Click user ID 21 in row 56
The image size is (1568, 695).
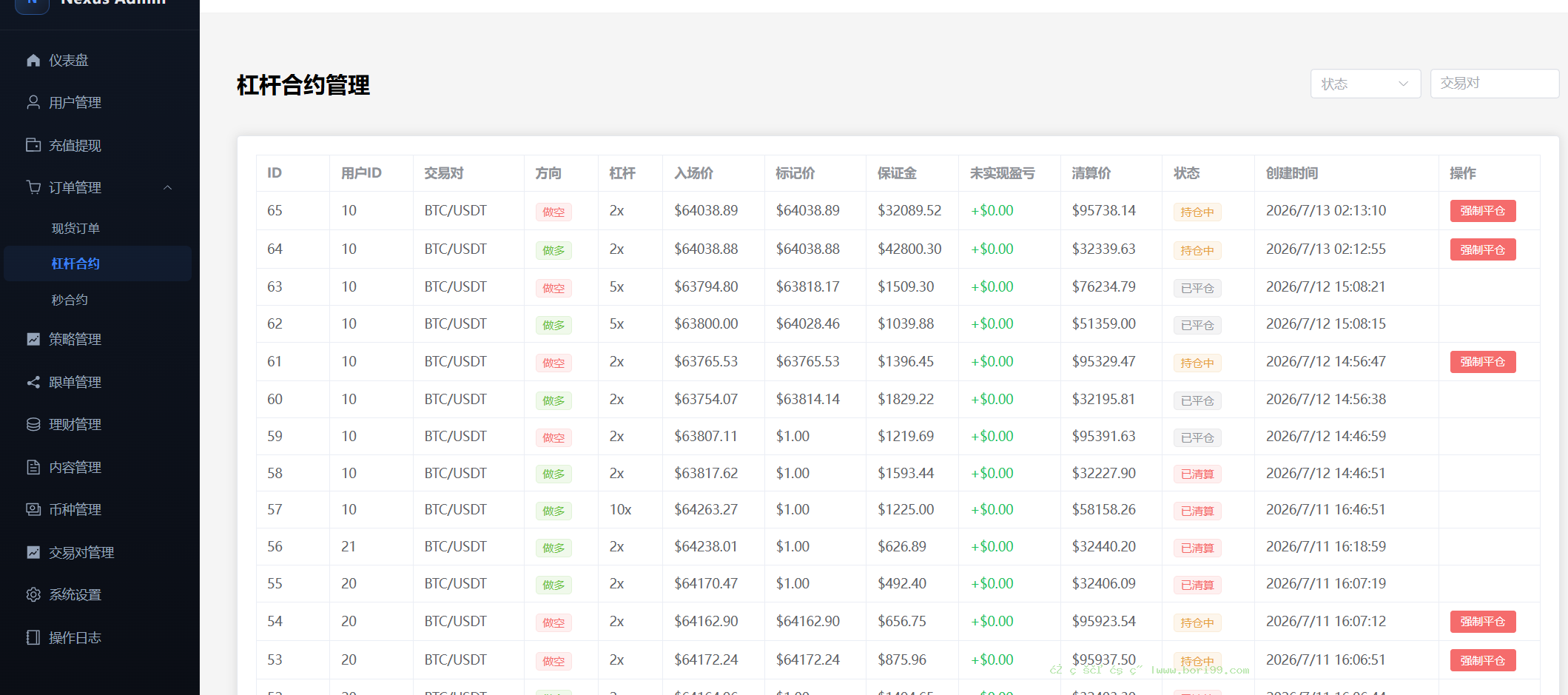(349, 546)
